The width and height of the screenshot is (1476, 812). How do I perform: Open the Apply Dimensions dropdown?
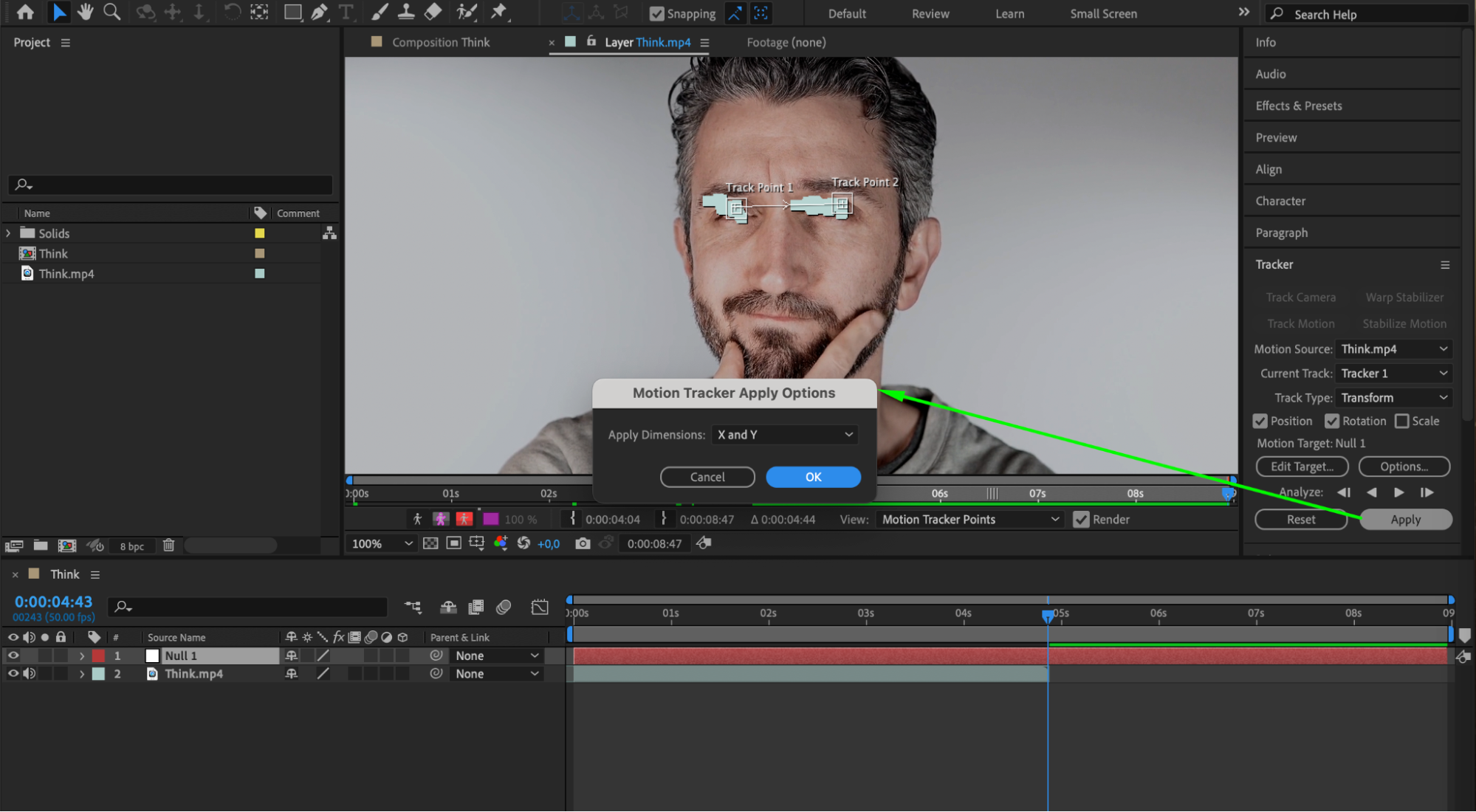tap(784, 435)
